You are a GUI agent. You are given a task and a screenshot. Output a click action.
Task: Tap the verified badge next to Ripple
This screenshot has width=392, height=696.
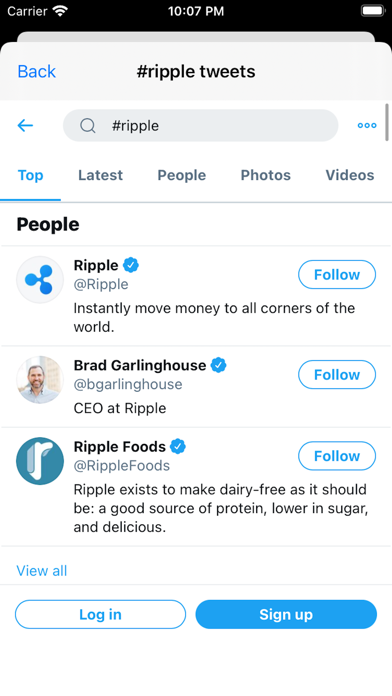131,265
